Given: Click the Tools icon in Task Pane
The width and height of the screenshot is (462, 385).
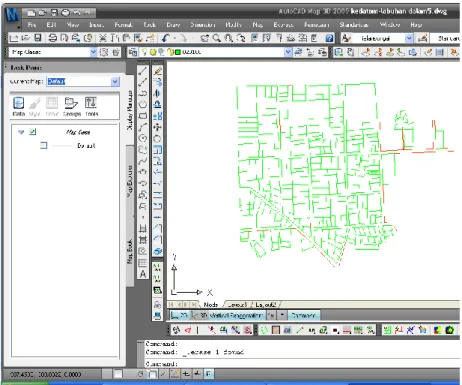Looking at the screenshot, I should click(x=91, y=106).
